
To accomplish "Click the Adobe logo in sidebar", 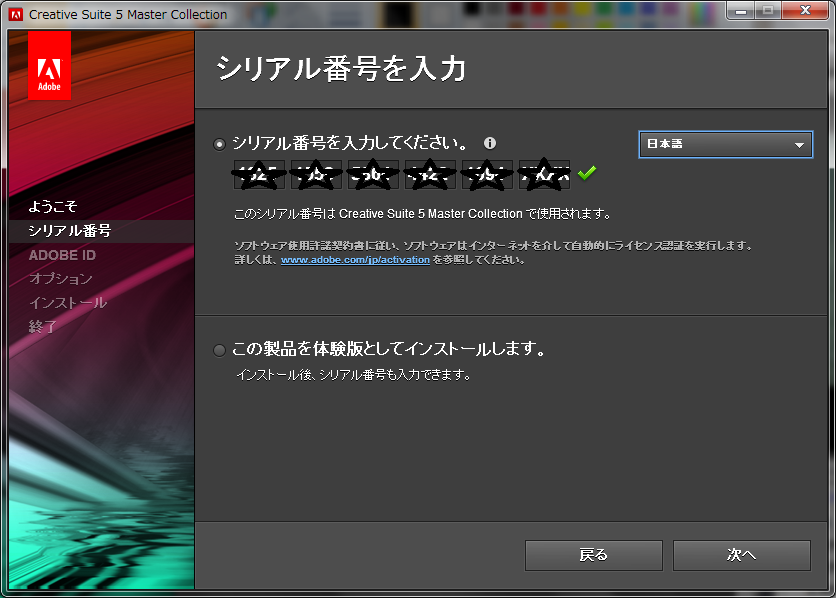I will pyautogui.click(x=49, y=66).
